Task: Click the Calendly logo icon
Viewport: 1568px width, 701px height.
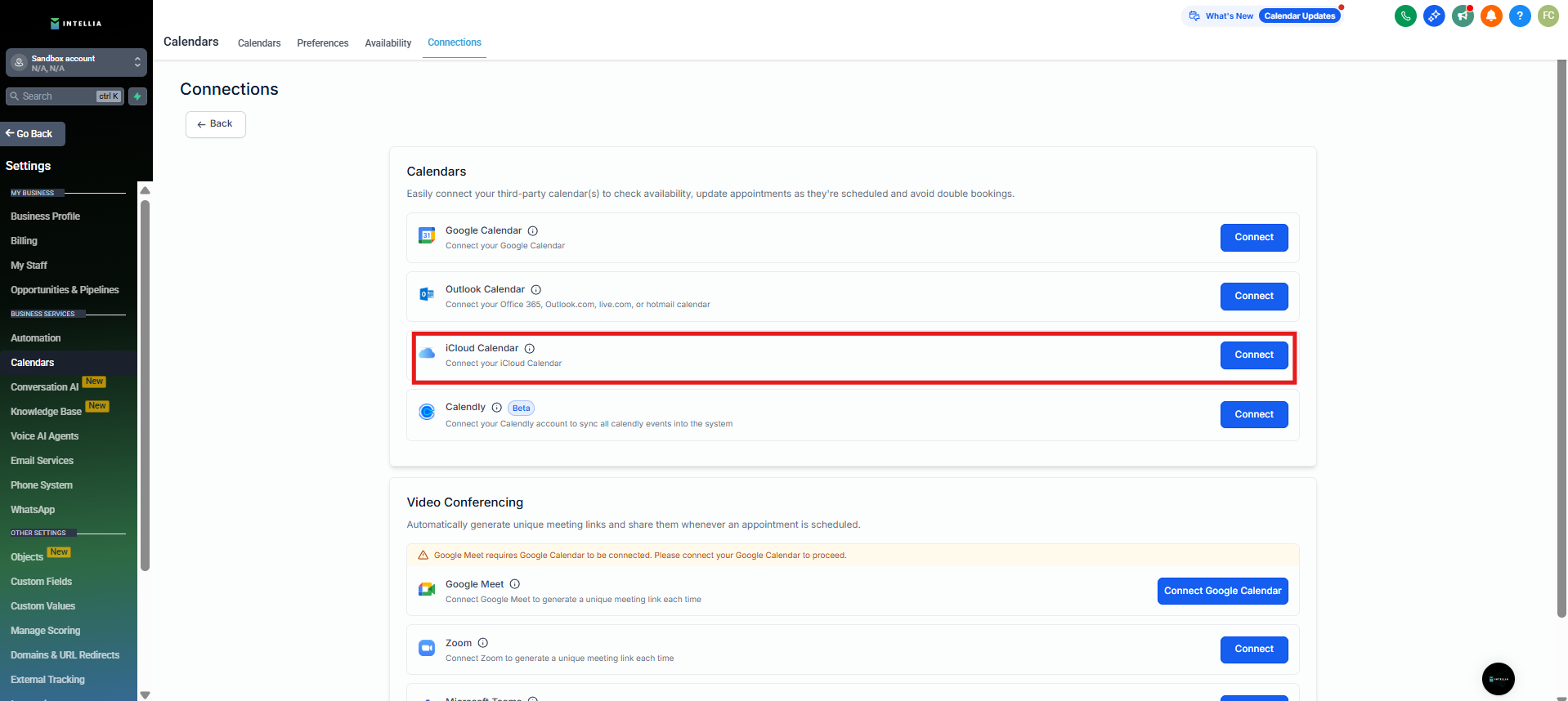Action: pyautogui.click(x=427, y=412)
